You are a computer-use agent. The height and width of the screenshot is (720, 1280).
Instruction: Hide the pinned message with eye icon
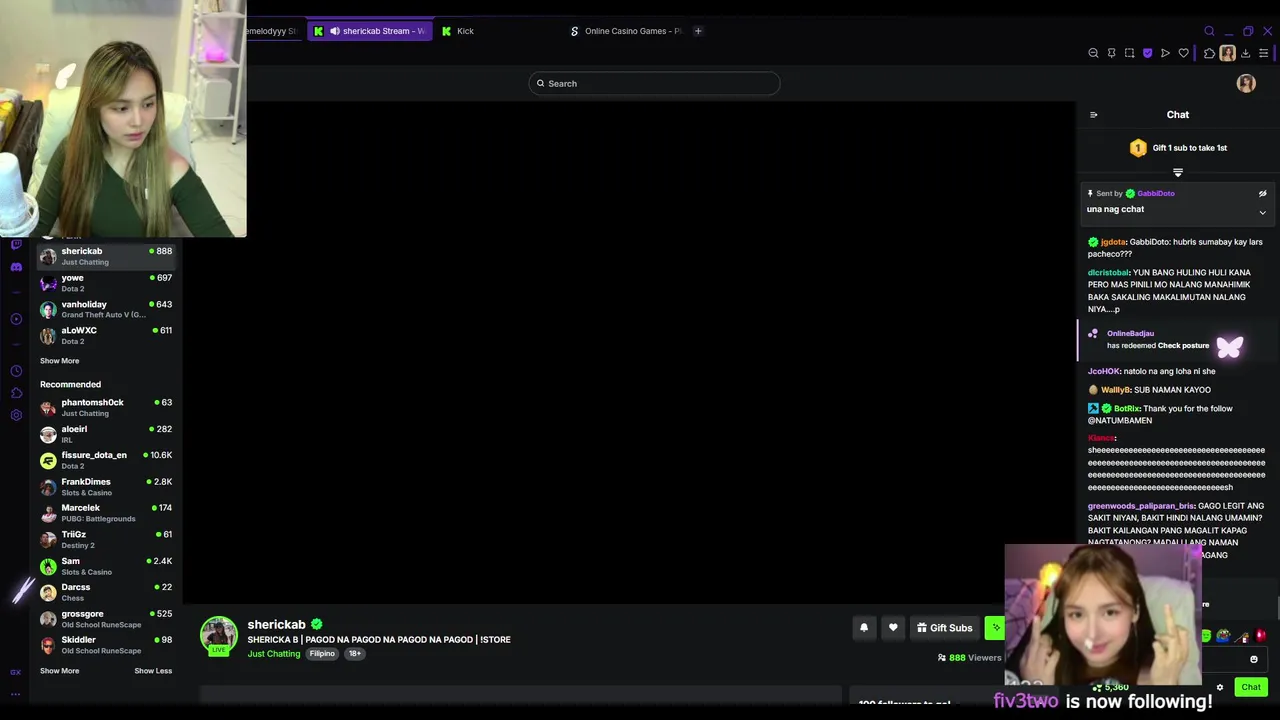pos(1262,194)
